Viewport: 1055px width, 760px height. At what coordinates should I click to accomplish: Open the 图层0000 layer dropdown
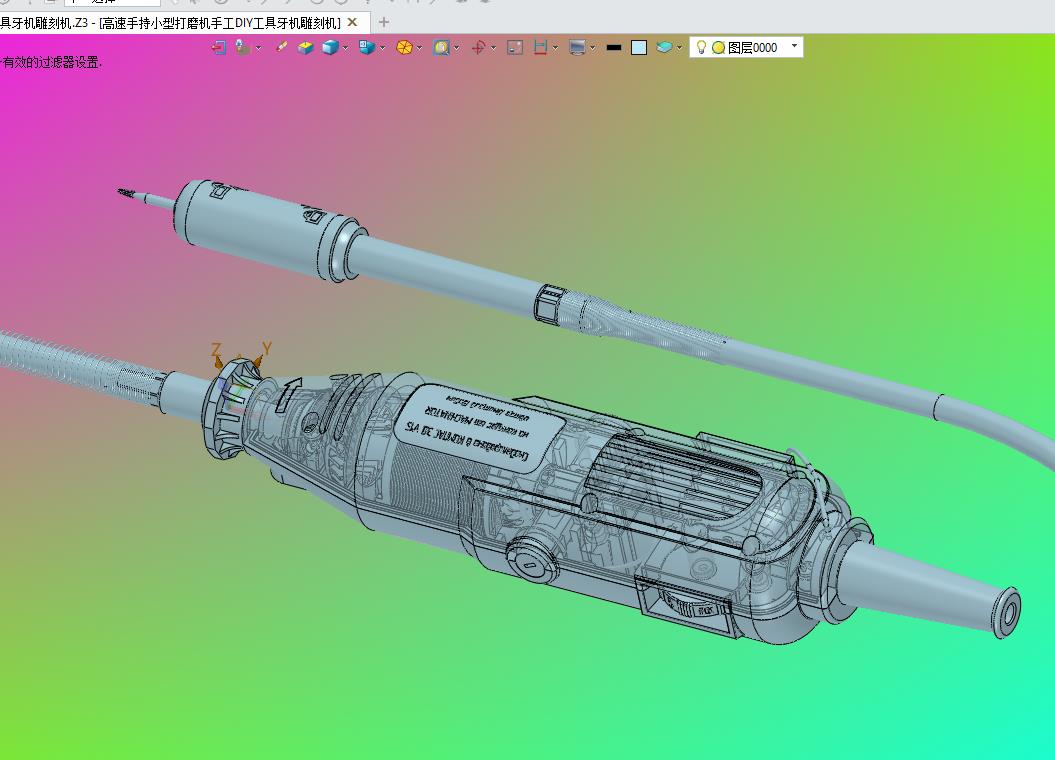pyautogui.click(x=794, y=46)
